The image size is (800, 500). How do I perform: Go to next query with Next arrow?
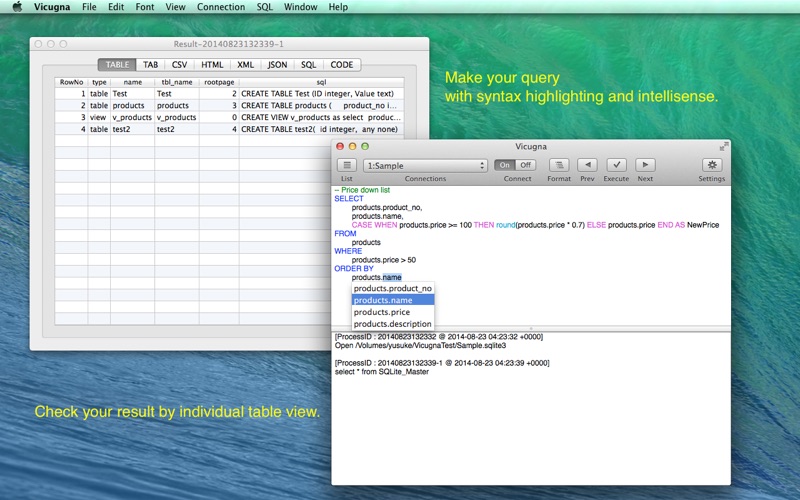[645, 165]
